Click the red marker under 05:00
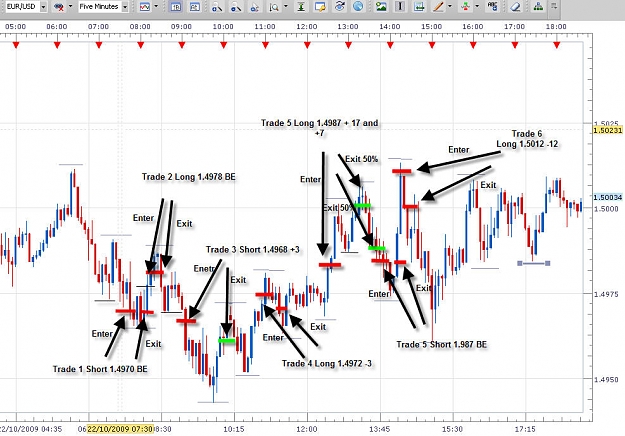This screenshot has width=625, height=436. pyautogui.click(x=16, y=45)
